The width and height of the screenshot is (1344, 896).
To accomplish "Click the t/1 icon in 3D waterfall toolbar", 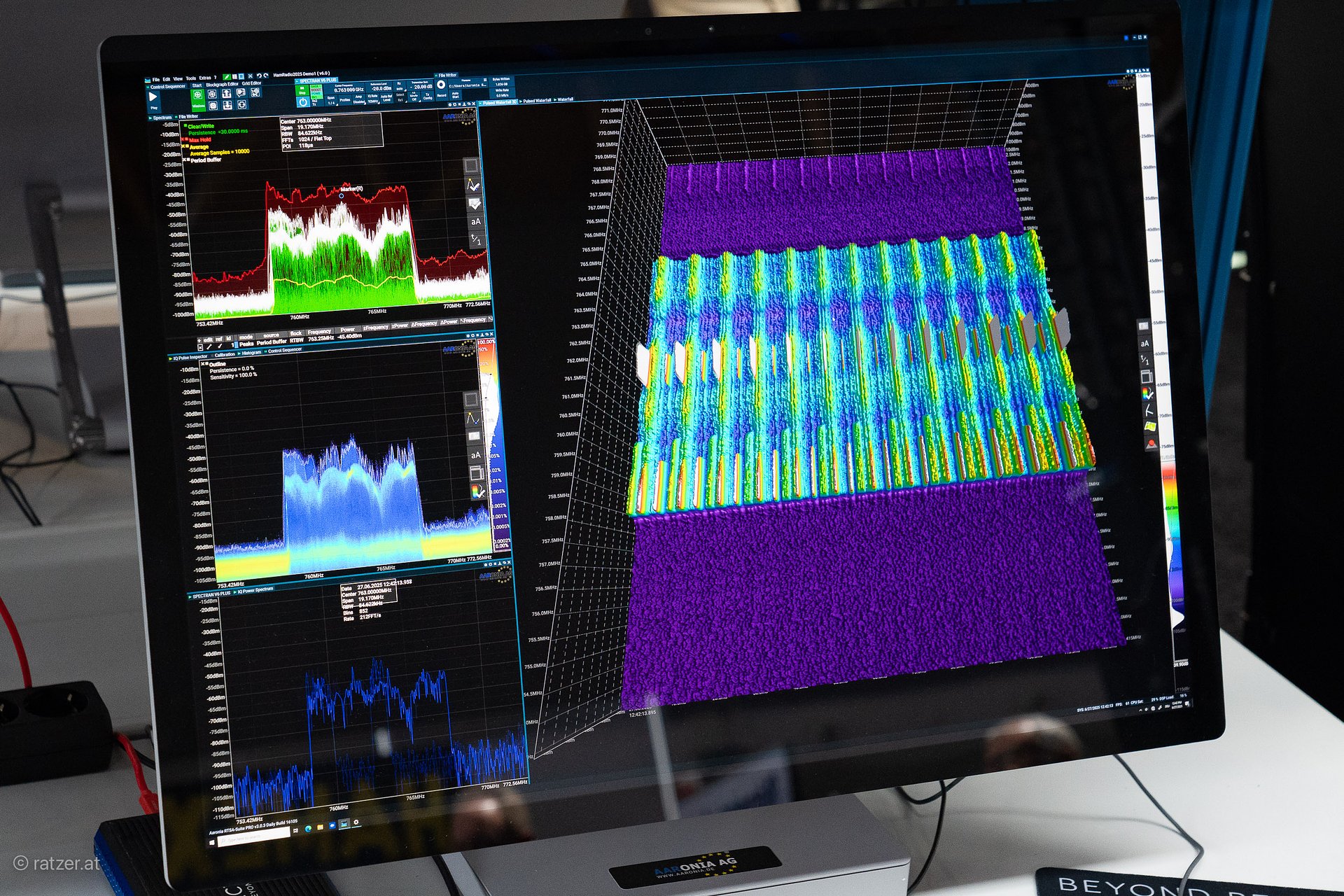I will [x=1145, y=360].
